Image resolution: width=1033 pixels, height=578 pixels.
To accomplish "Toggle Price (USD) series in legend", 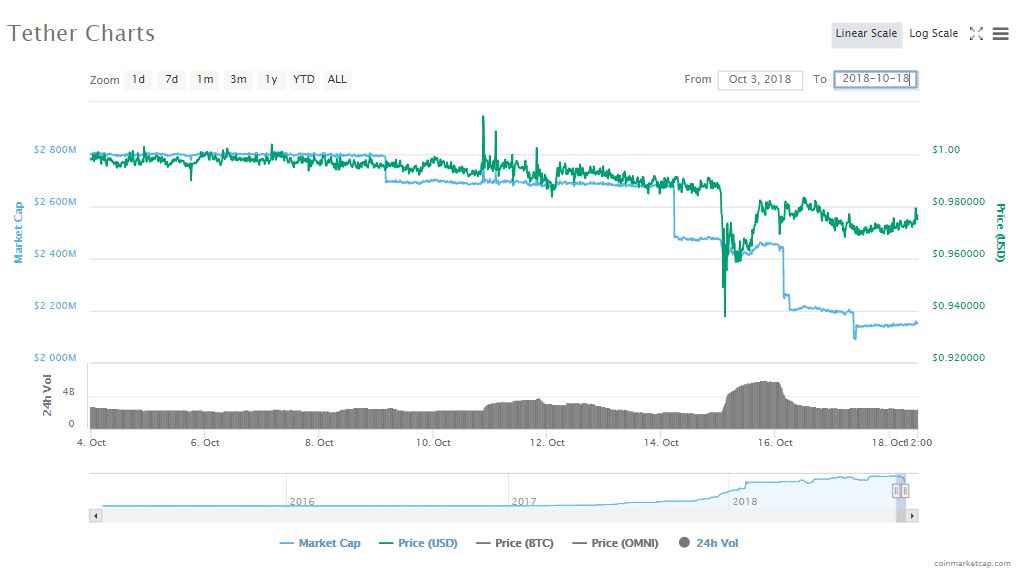I will [x=418, y=543].
